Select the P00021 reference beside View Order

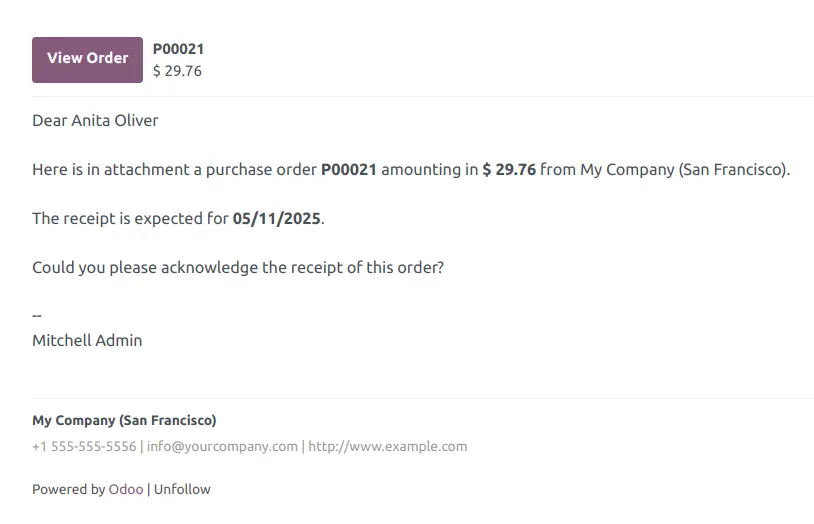tap(179, 49)
